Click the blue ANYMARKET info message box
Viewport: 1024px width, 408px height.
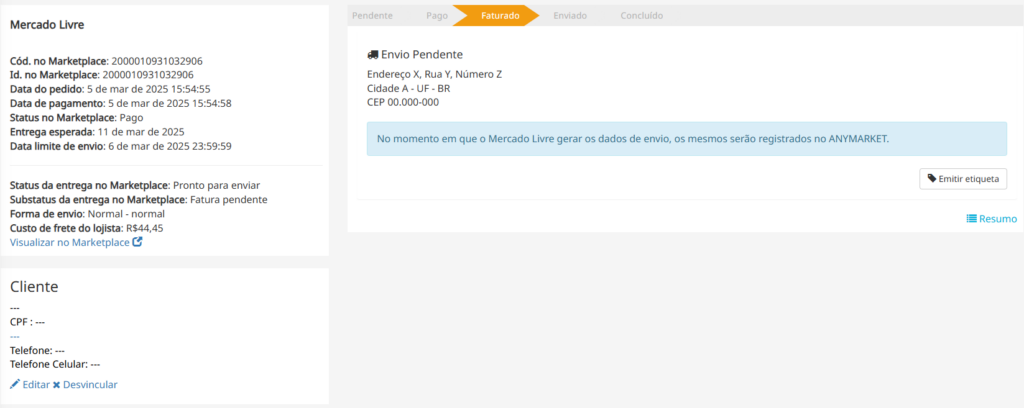pyautogui.click(x=687, y=138)
